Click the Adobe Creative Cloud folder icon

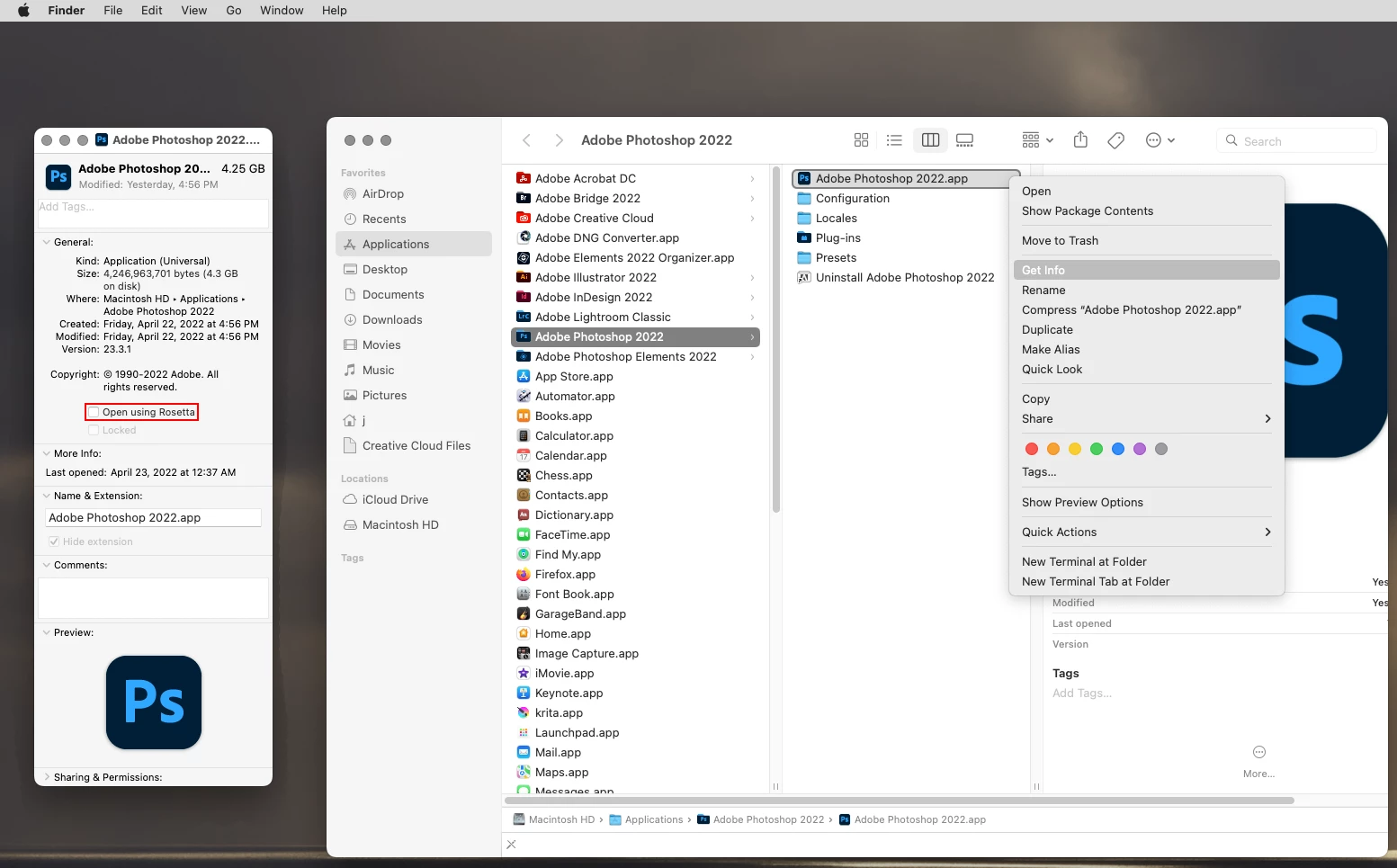tap(524, 218)
